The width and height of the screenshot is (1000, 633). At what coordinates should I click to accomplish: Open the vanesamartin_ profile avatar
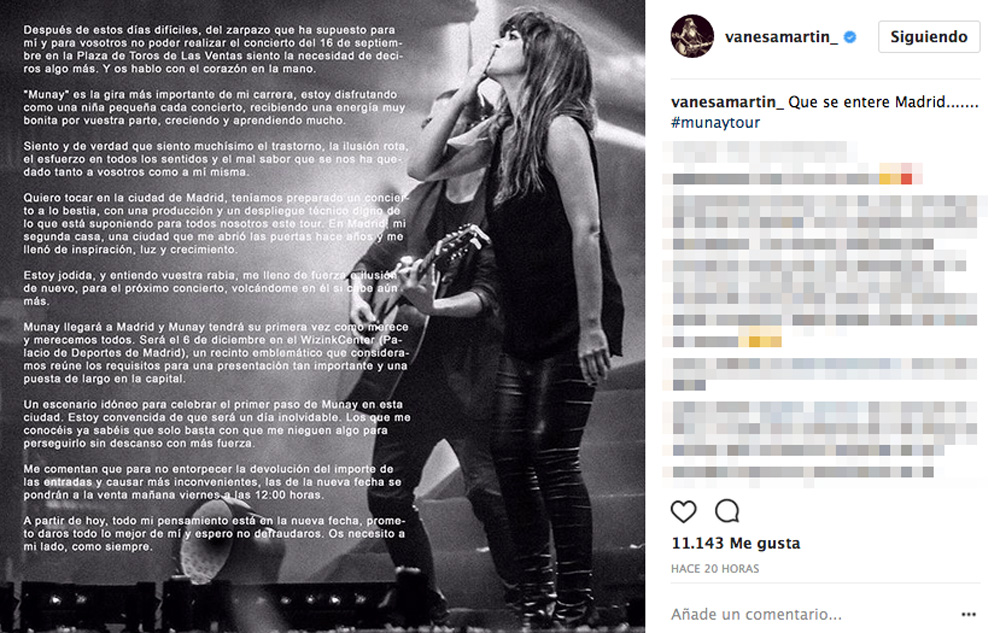[x=692, y=36]
